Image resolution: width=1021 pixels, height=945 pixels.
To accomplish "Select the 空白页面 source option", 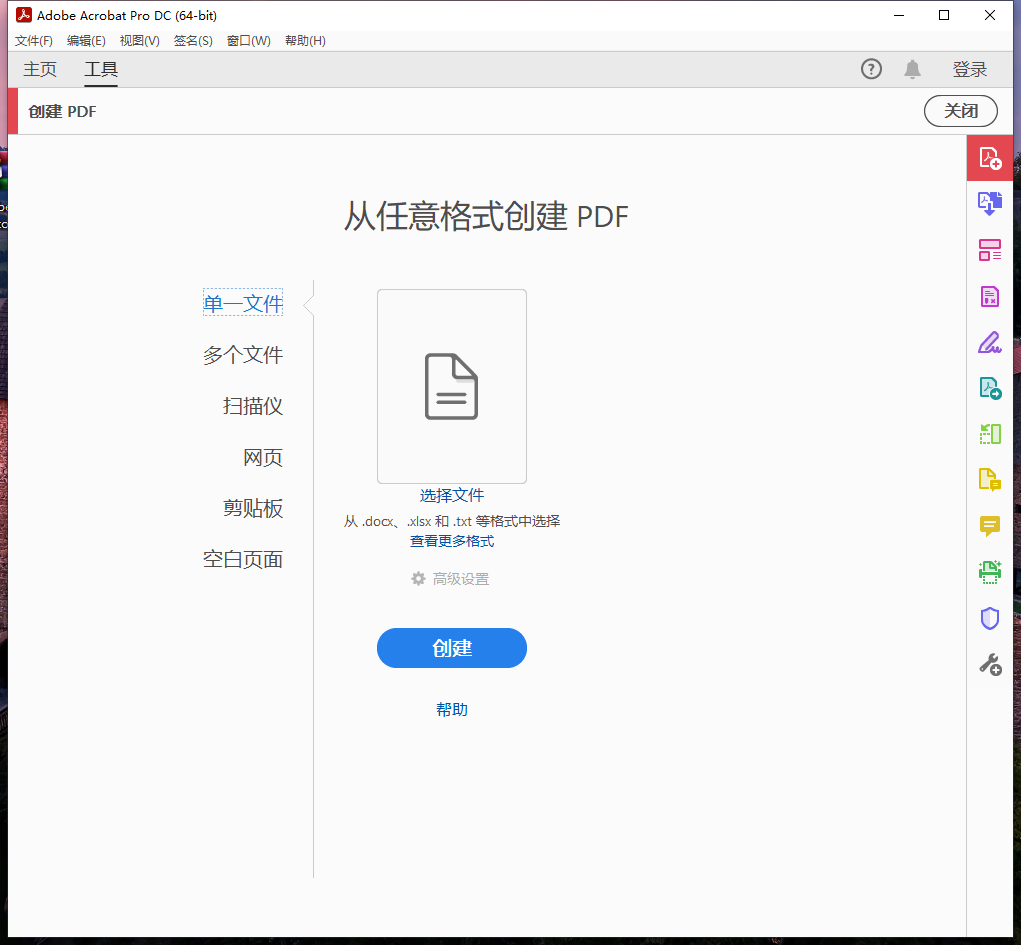I will click(x=242, y=558).
